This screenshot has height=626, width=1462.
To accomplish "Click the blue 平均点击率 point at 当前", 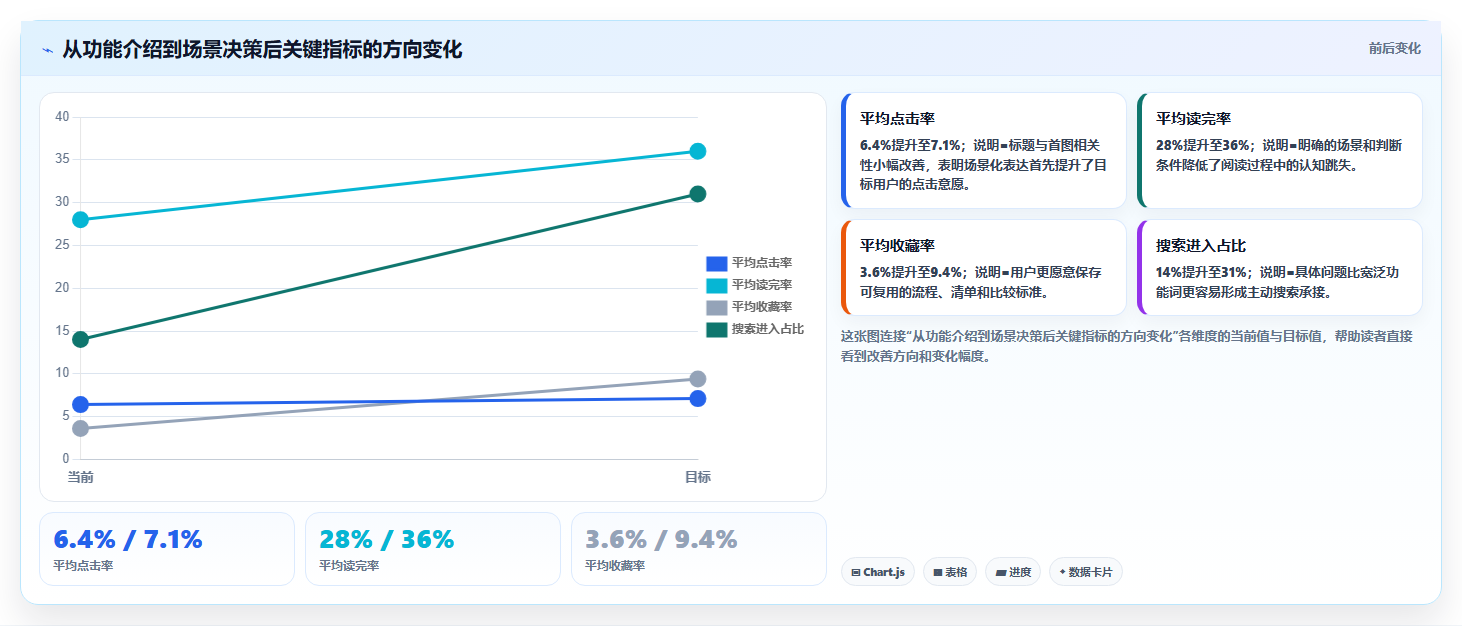I will 81,404.
